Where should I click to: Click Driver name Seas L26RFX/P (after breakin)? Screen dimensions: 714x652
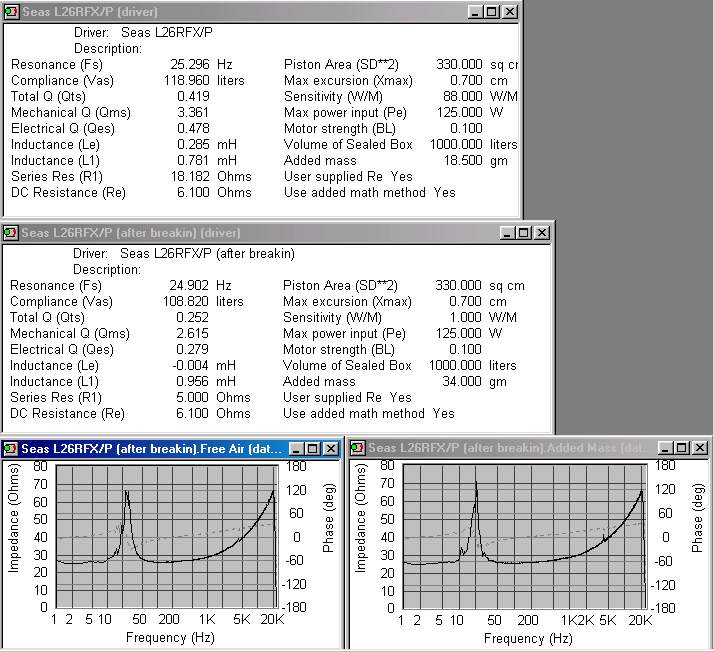[x=207, y=253]
